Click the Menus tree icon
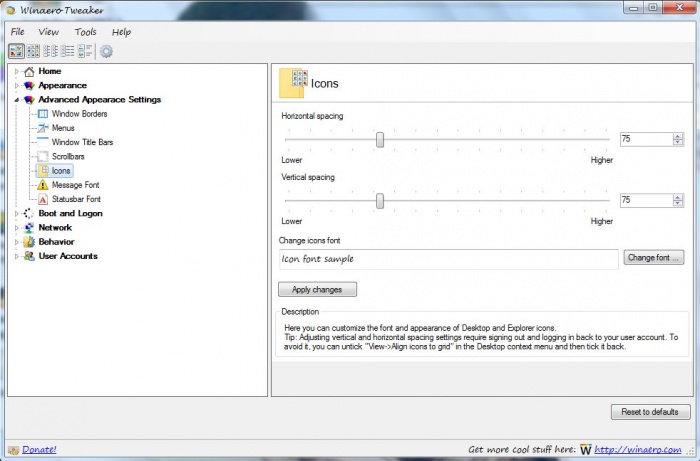The image size is (700, 461). tap(43, 128)
